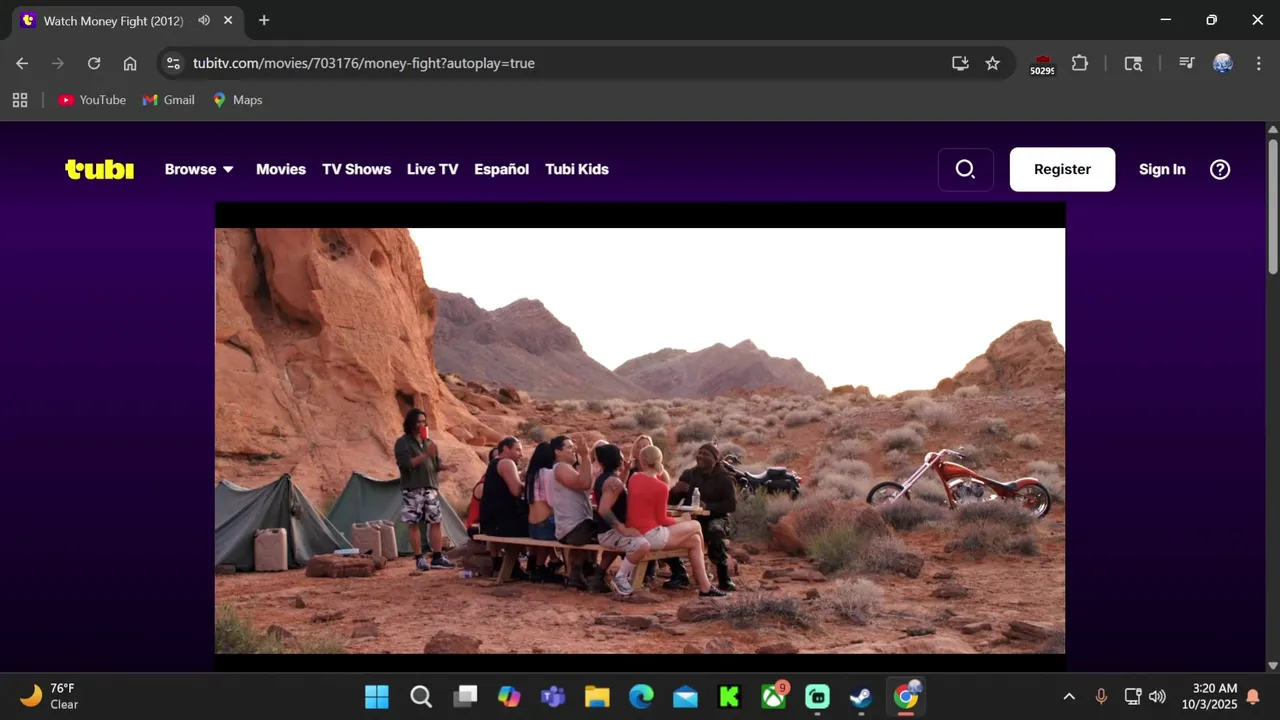The width and height of the screenshot is (1280, 720).
Task: Click the Money Fight video player
Action: [640, 437]
